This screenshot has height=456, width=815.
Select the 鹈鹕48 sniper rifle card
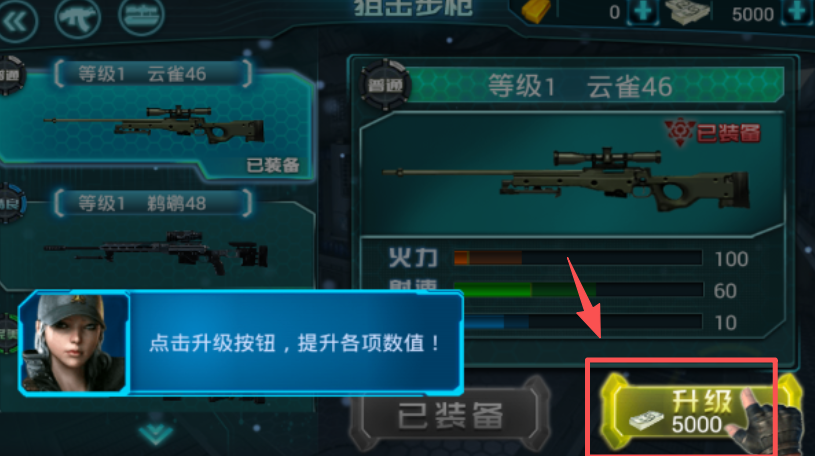point(156,239)
